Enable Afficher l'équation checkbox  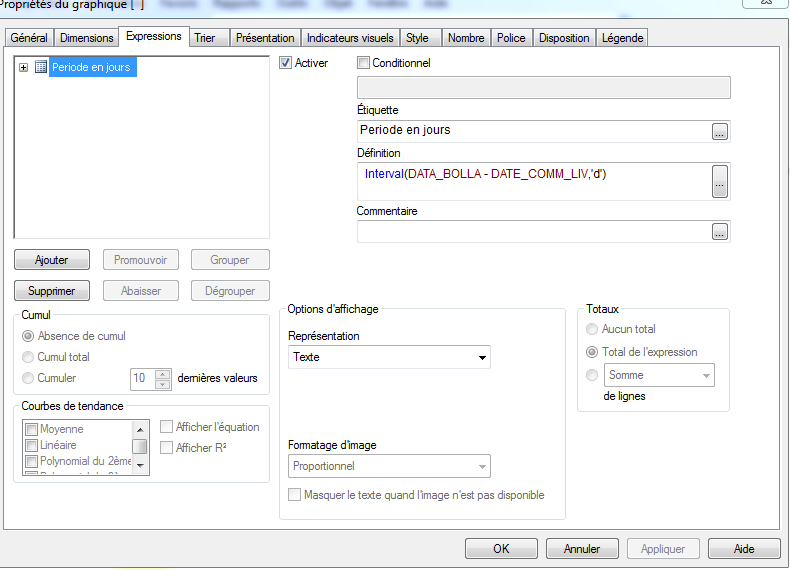click(166, 427)
